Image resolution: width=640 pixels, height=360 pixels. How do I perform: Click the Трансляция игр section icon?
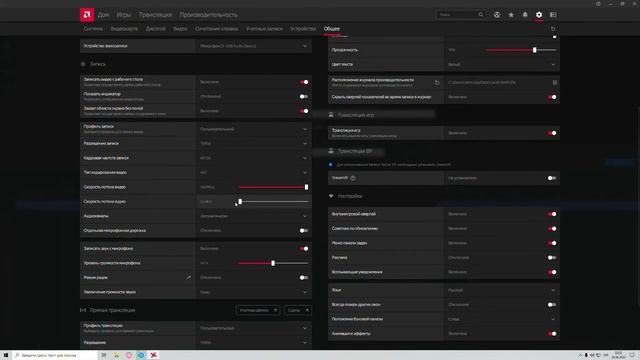tap(331, 115)
